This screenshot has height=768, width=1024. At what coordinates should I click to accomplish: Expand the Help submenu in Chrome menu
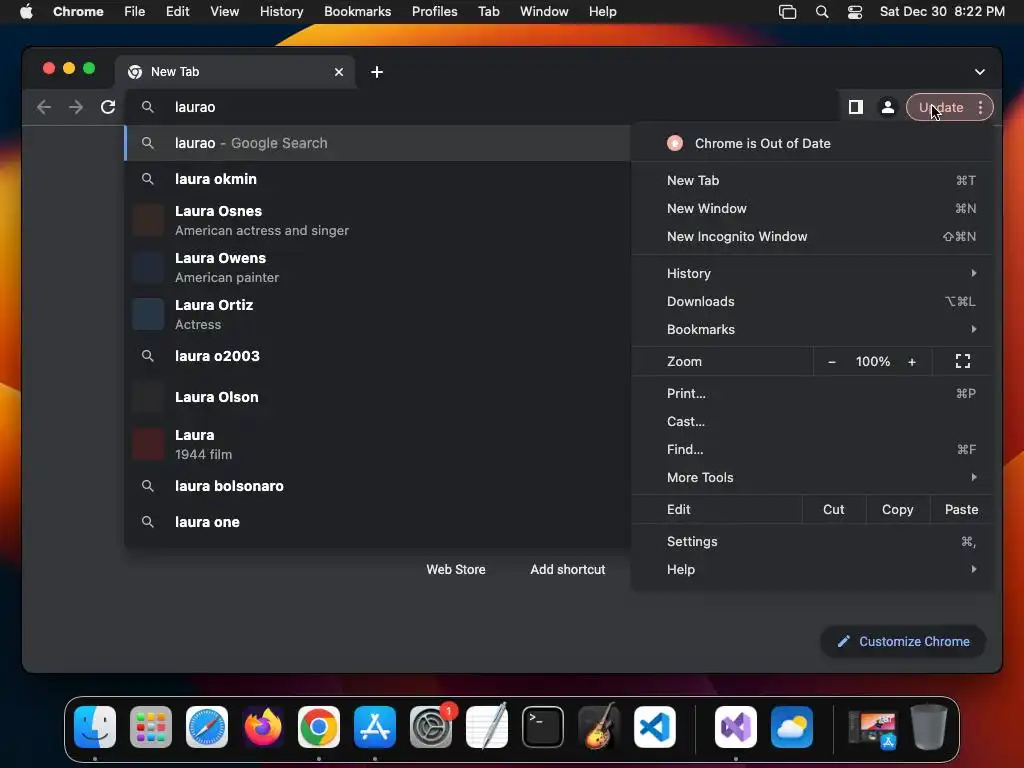[x=812, y=569]
